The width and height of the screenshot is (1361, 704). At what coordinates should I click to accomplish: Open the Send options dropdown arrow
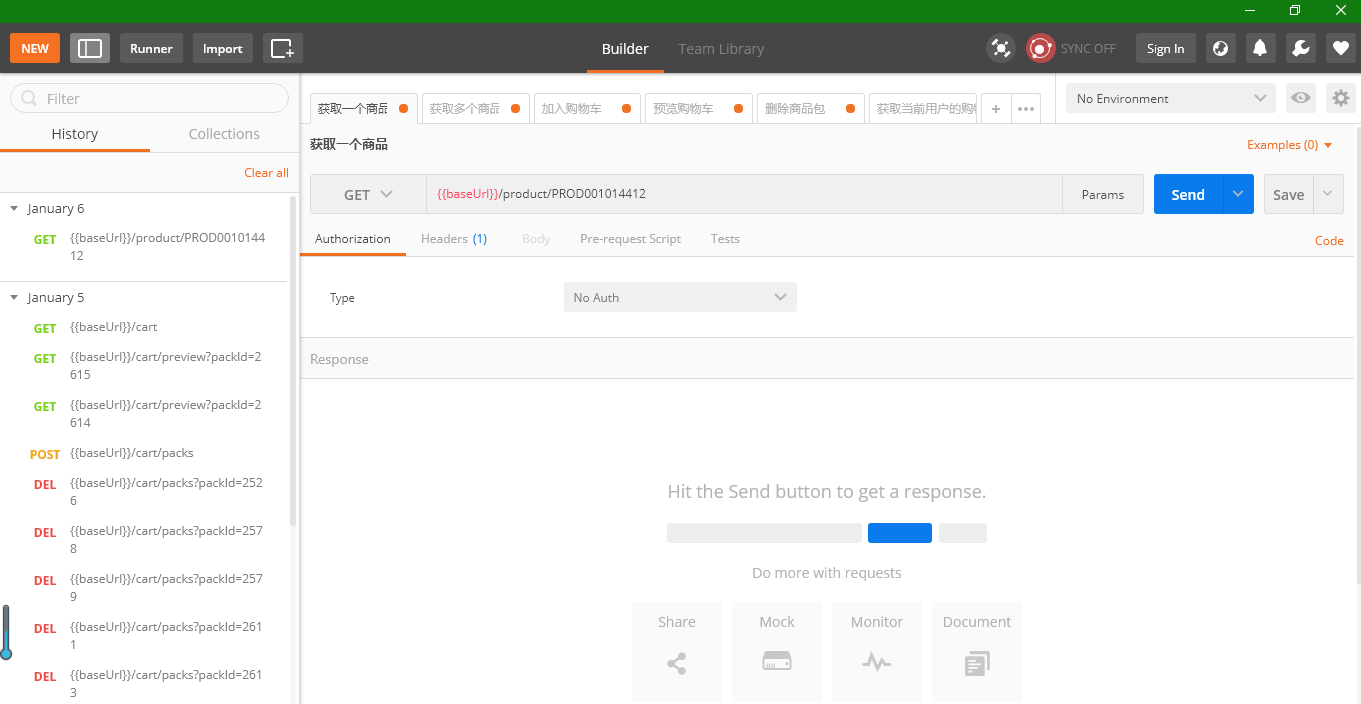[1238, 195]
